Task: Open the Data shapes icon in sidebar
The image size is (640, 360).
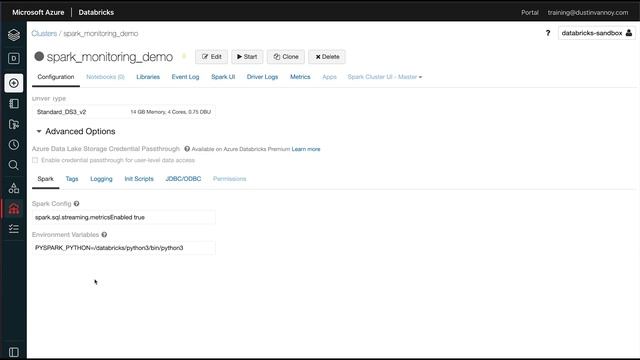Action: [x=13, y=188]
